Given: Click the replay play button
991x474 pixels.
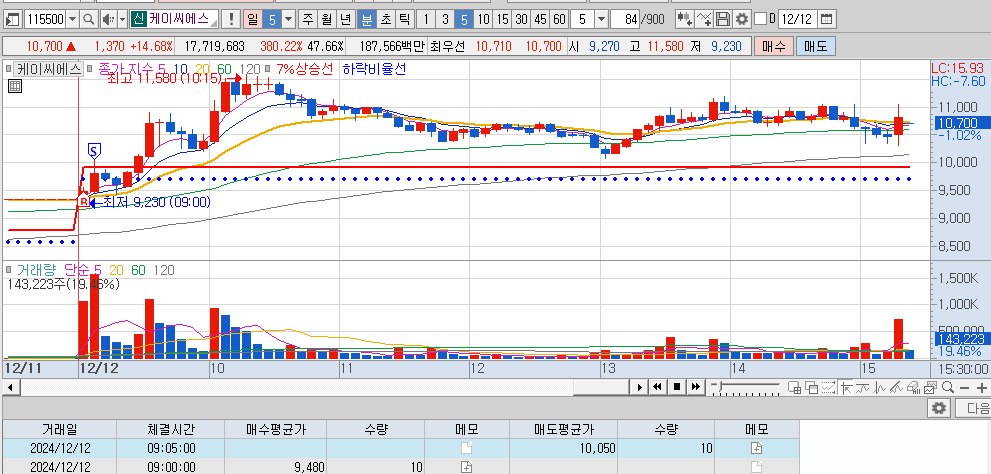Looking at the screenshot, I should (640, 387).
